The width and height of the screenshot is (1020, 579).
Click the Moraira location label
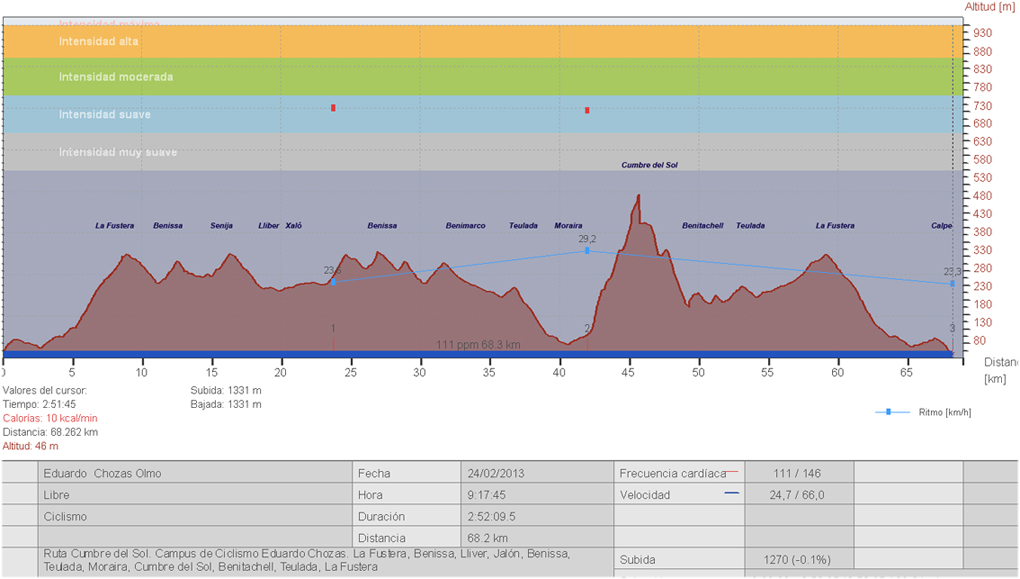568,226
